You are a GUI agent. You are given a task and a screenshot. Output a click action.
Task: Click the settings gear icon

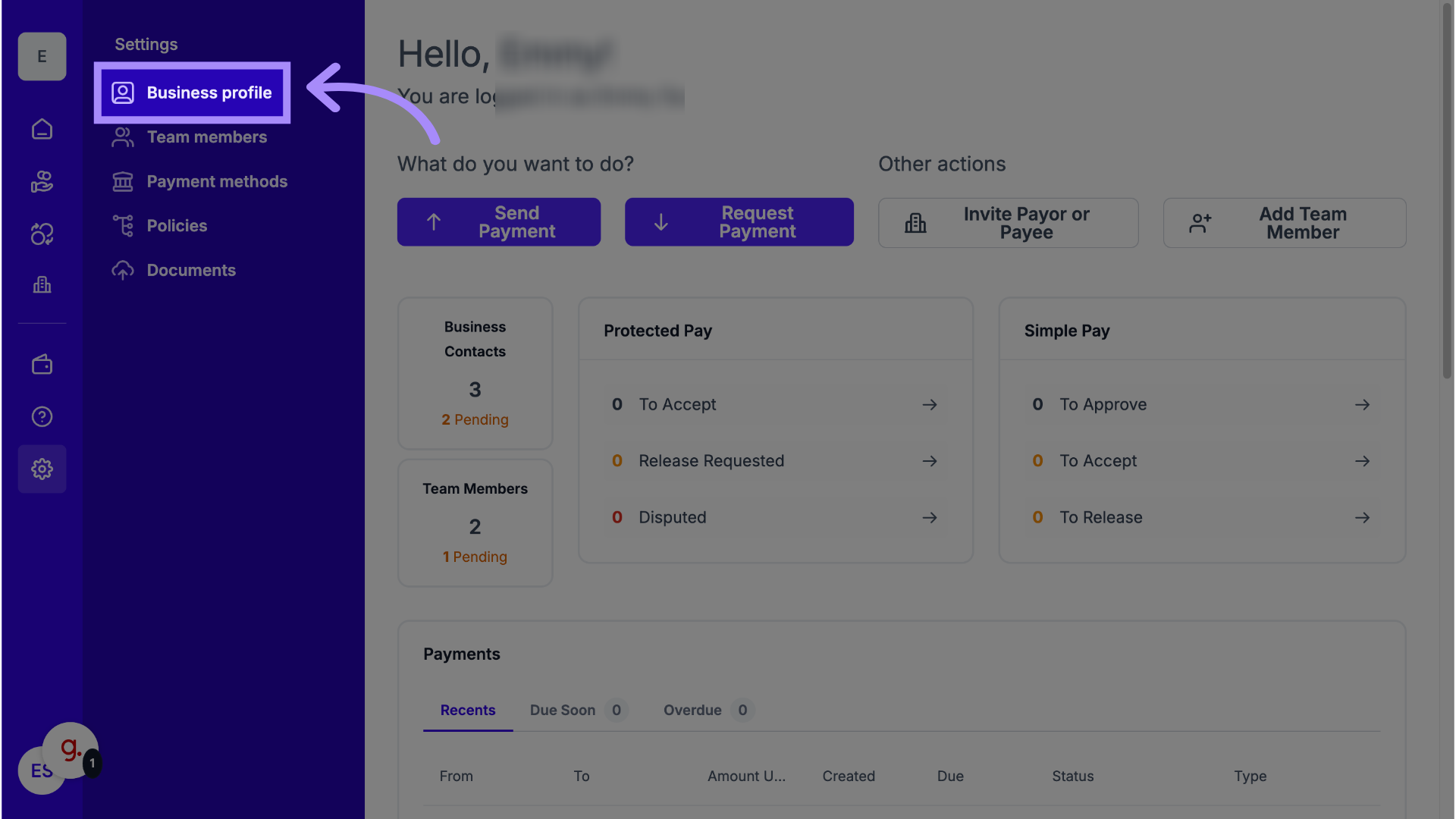[42, 469]
